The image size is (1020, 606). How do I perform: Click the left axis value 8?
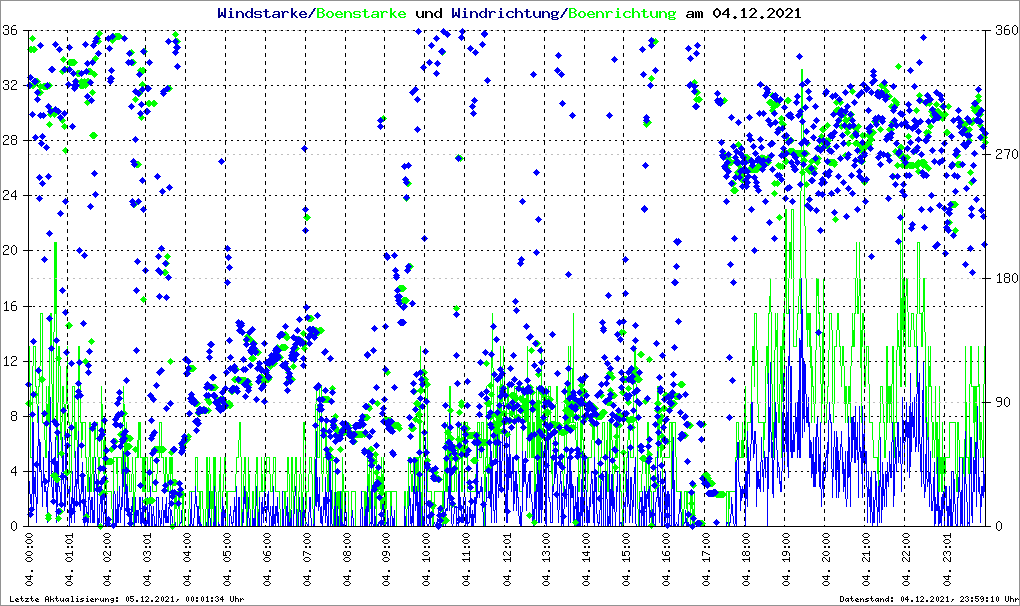14,416
